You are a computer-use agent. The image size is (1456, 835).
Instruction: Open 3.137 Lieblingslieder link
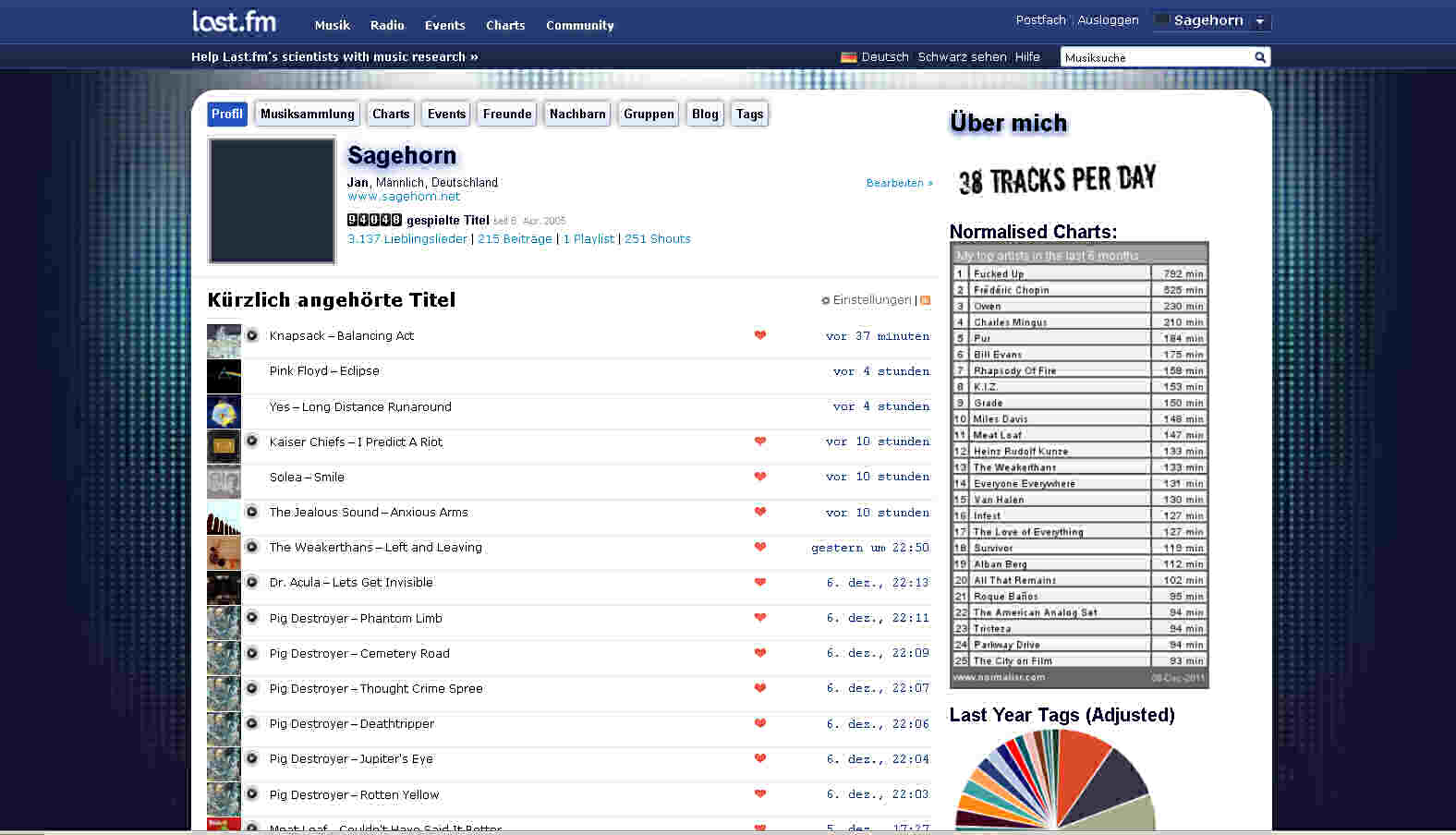pyautogui.click(x=407, y=239)
